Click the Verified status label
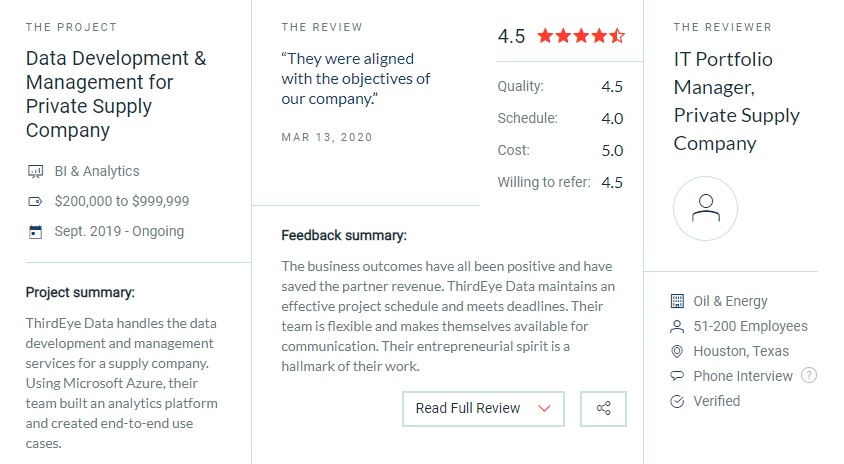 click(716, 401)
